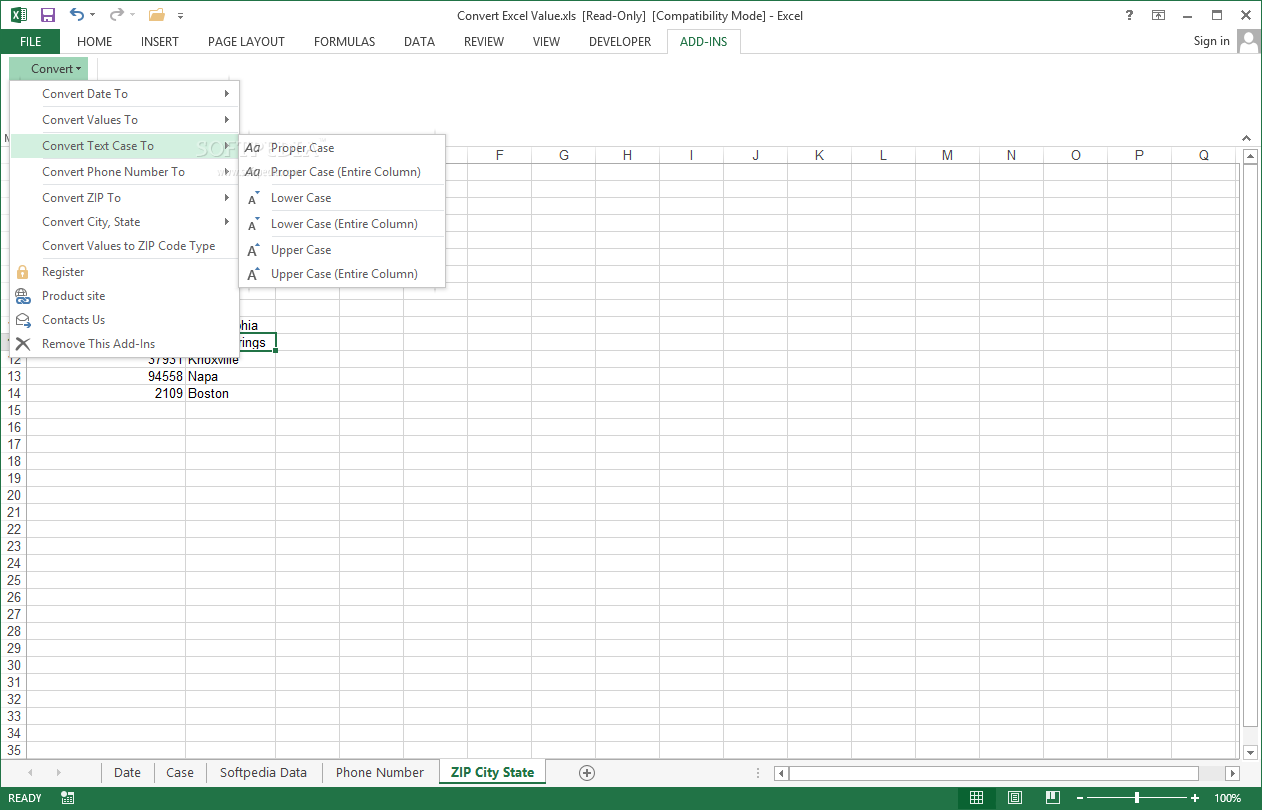Open the Case worksheet tab
Viewport: 1262px width, 810px height.
(180, 772)
